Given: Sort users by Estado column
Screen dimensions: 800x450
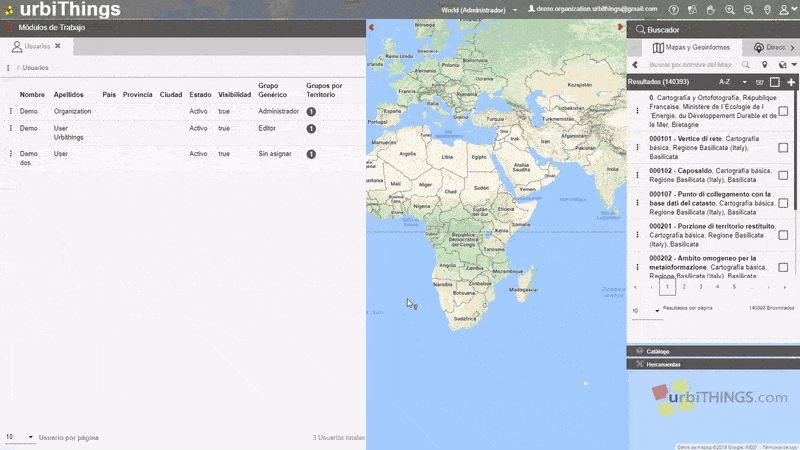Looking at the screenshot, I should pyautogui.click(x=200, y=94).
